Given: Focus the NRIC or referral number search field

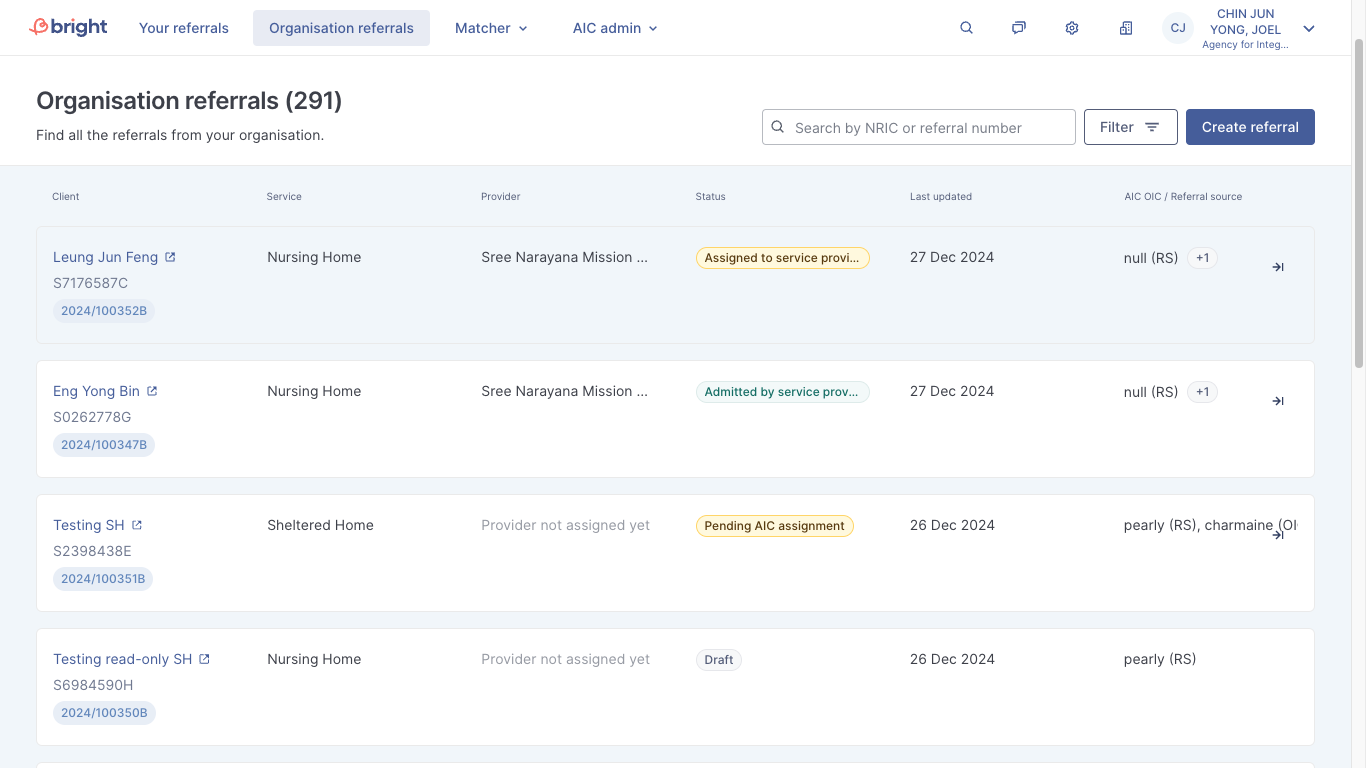Looking at the screenshot, I should click(919, 127).
